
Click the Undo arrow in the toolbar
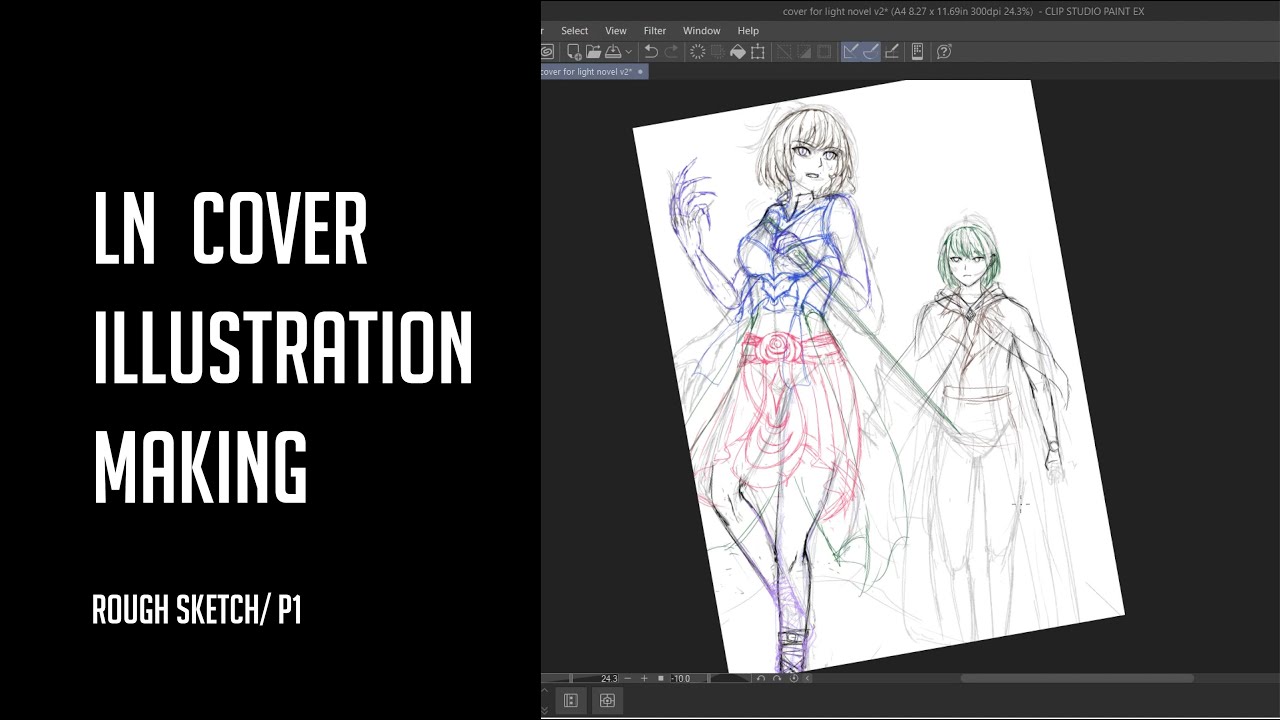[x=651, y=52]
